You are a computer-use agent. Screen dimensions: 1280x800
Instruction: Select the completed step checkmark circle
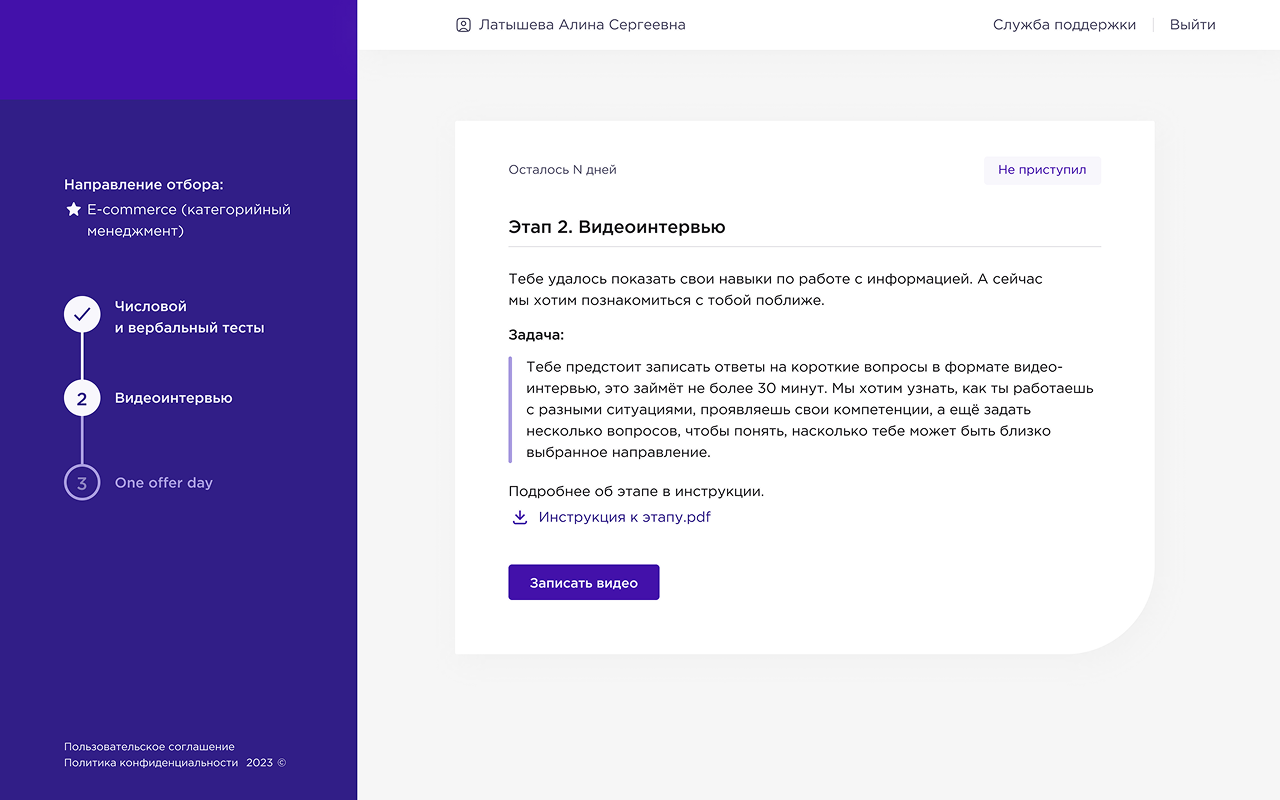[x=82, y=314]
